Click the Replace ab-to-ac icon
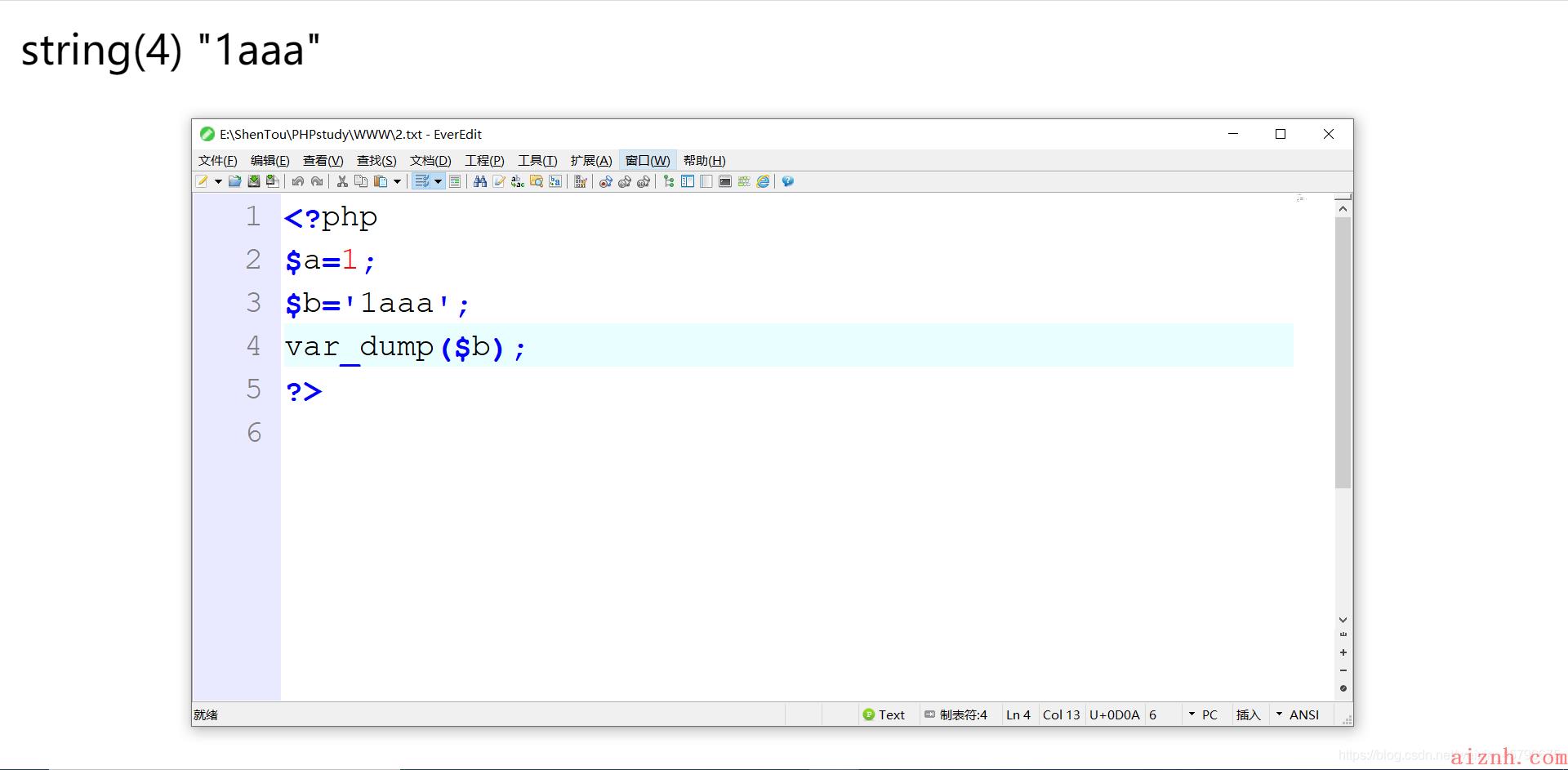 (x=518, y=181)
